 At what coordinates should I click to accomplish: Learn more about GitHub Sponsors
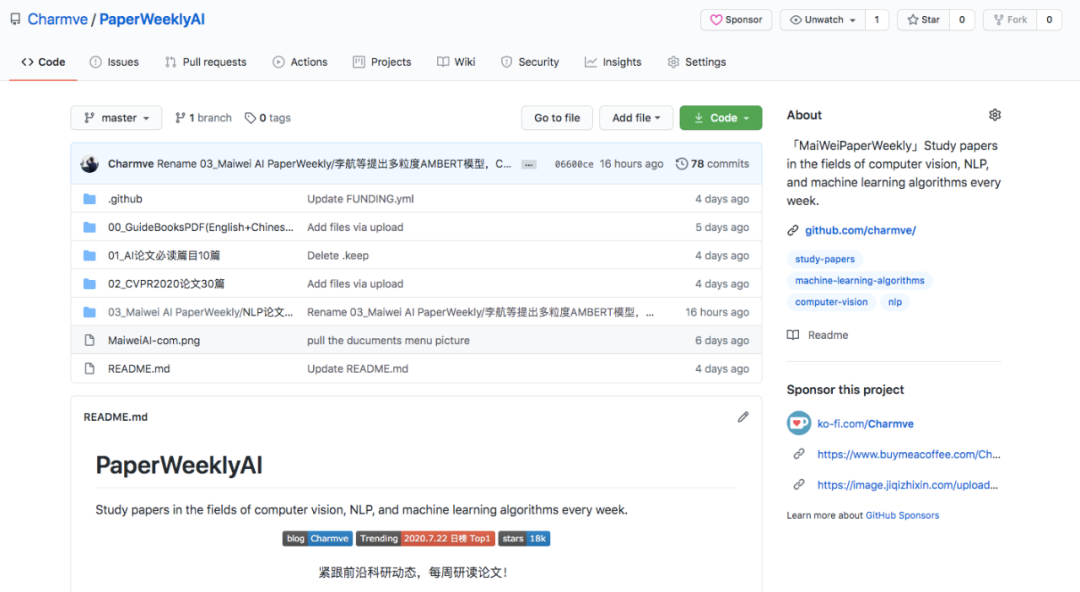coord(902,516)
